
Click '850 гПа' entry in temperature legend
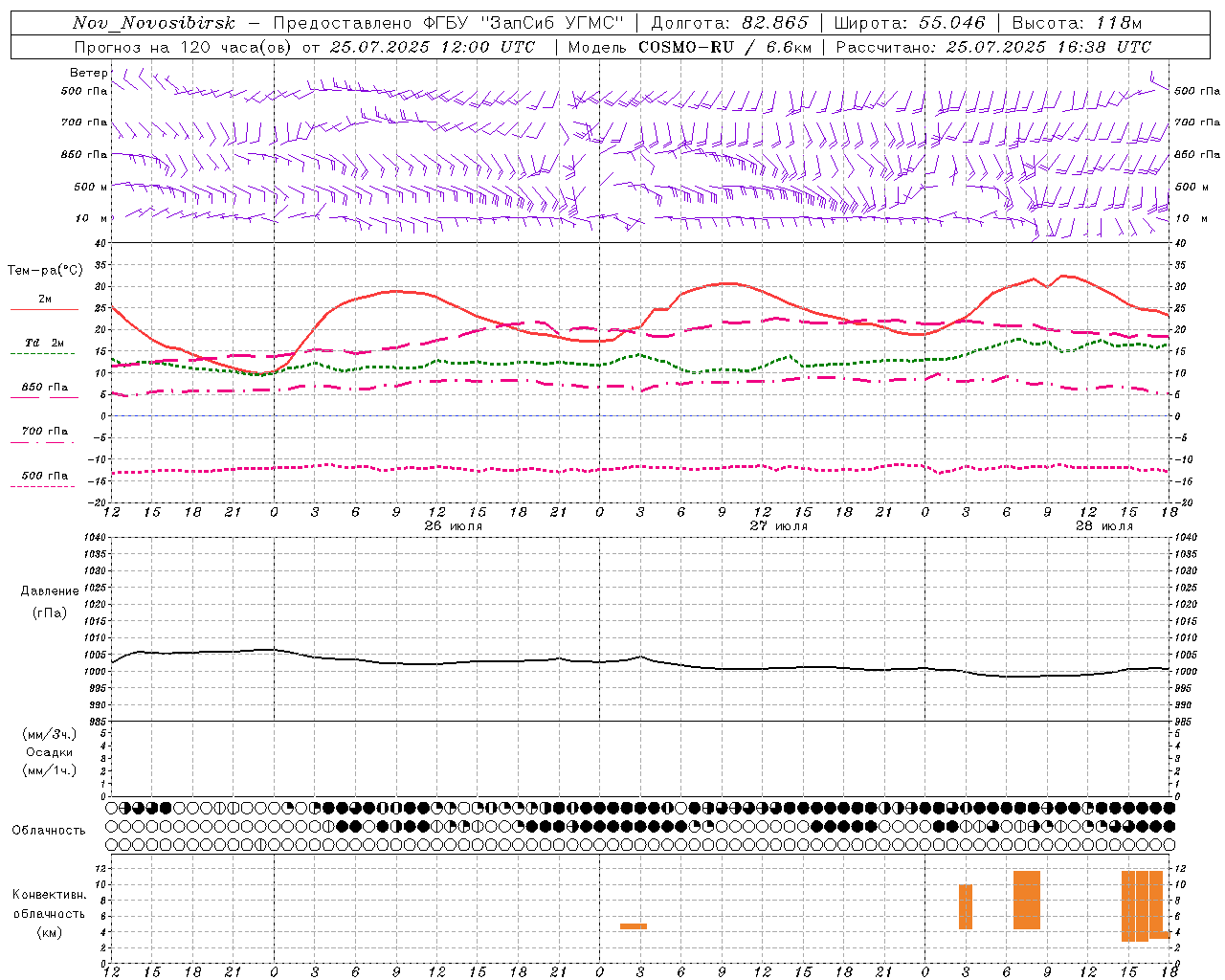click(45, 388)
